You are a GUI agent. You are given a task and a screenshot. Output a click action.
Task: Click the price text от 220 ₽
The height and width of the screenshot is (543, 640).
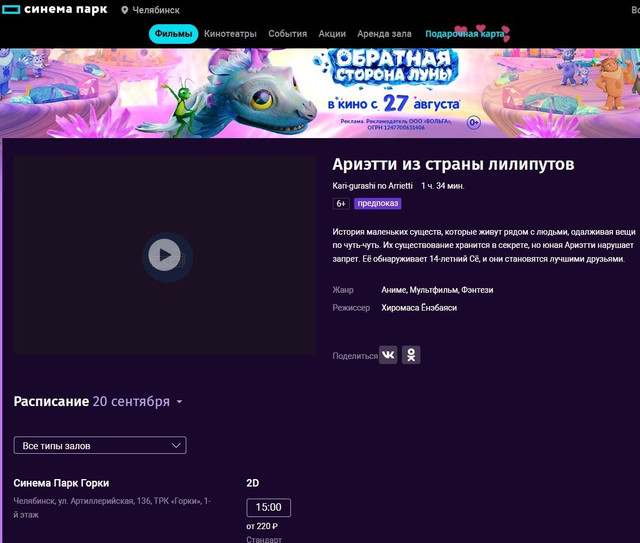coord(262,526)
